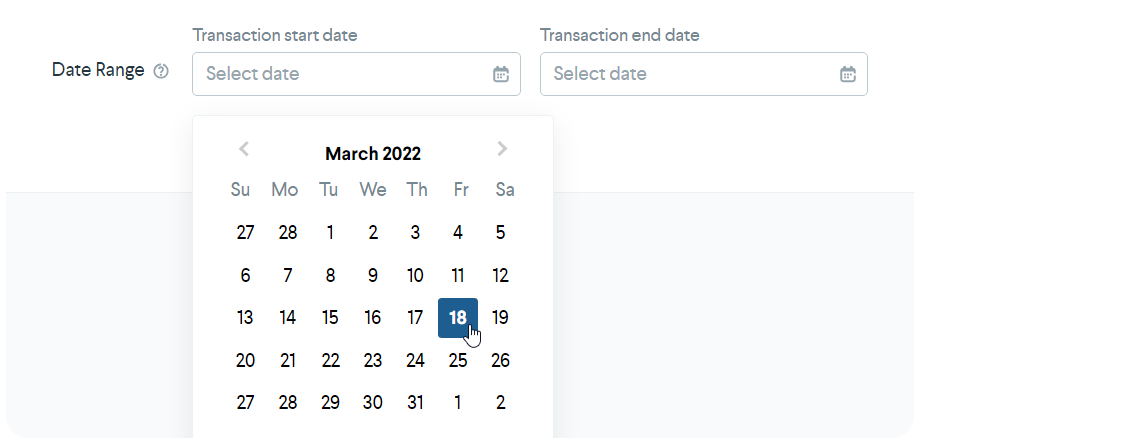Select March 15 date cell
Viewport: 1133px width, 442px height.
point(330,318)
